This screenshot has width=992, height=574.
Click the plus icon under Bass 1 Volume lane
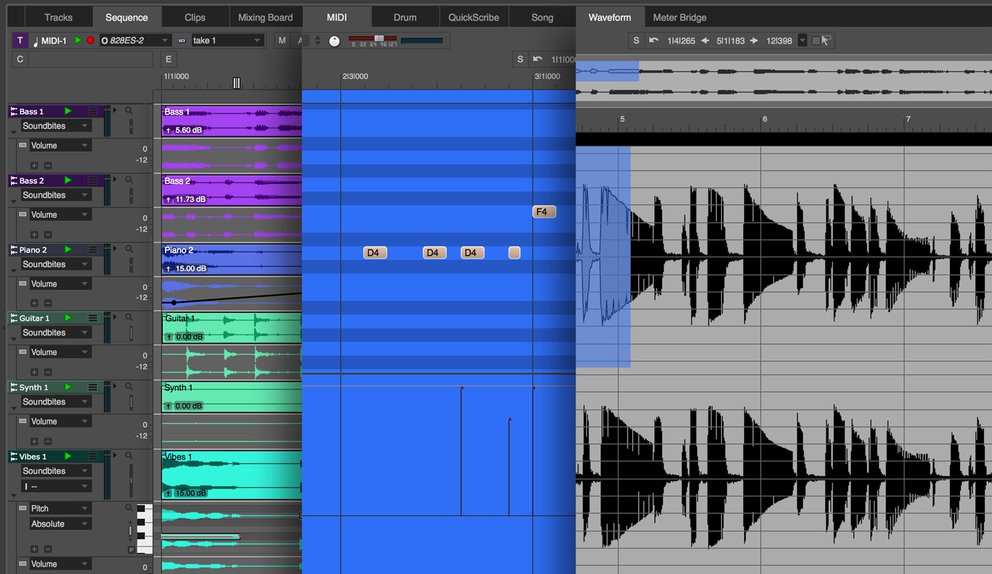pos(34,164)
